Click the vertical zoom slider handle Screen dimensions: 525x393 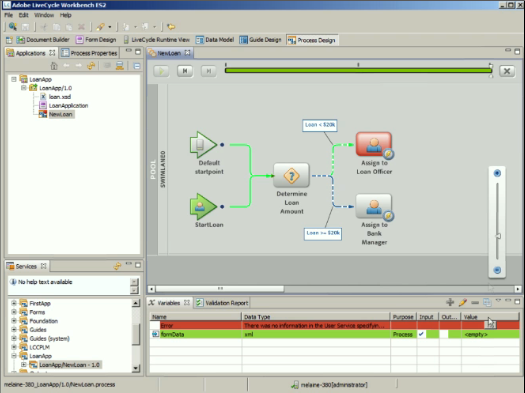(498, 236)
